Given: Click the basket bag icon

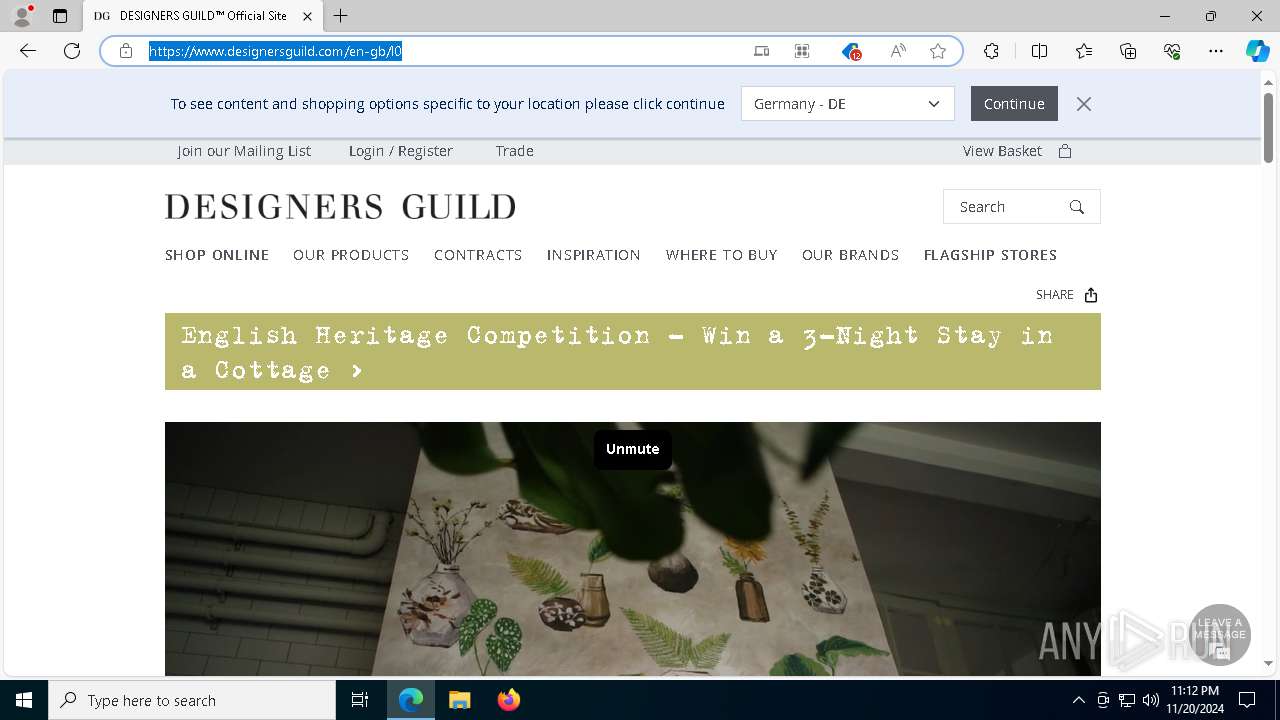Looking at the screenshot, I should [1065, 151].
